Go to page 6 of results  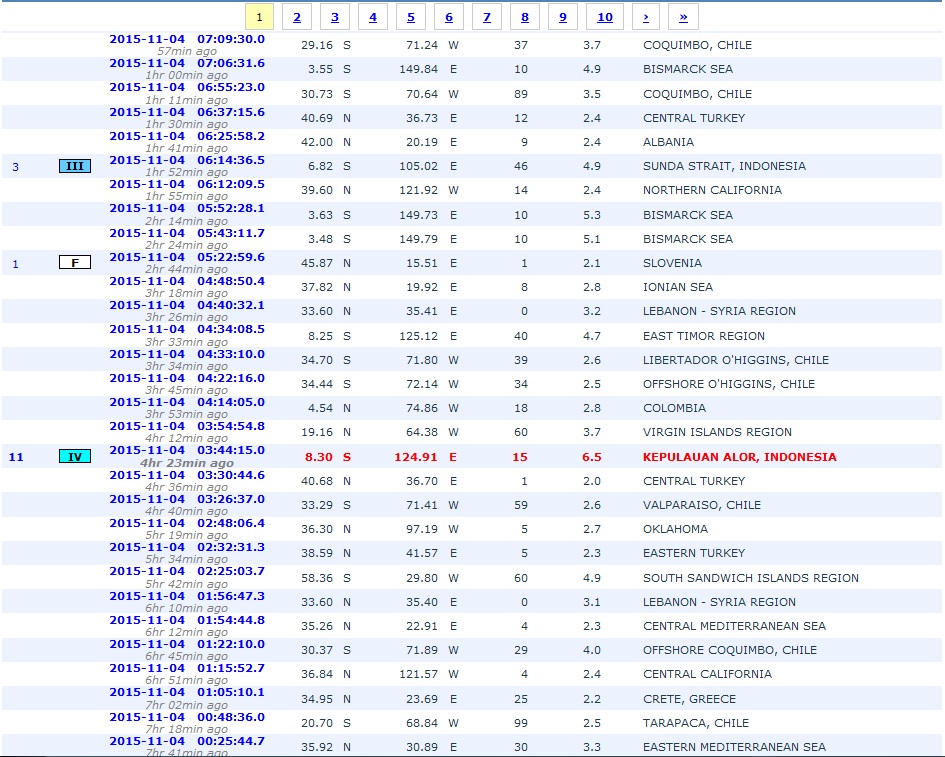click(448, 17)
